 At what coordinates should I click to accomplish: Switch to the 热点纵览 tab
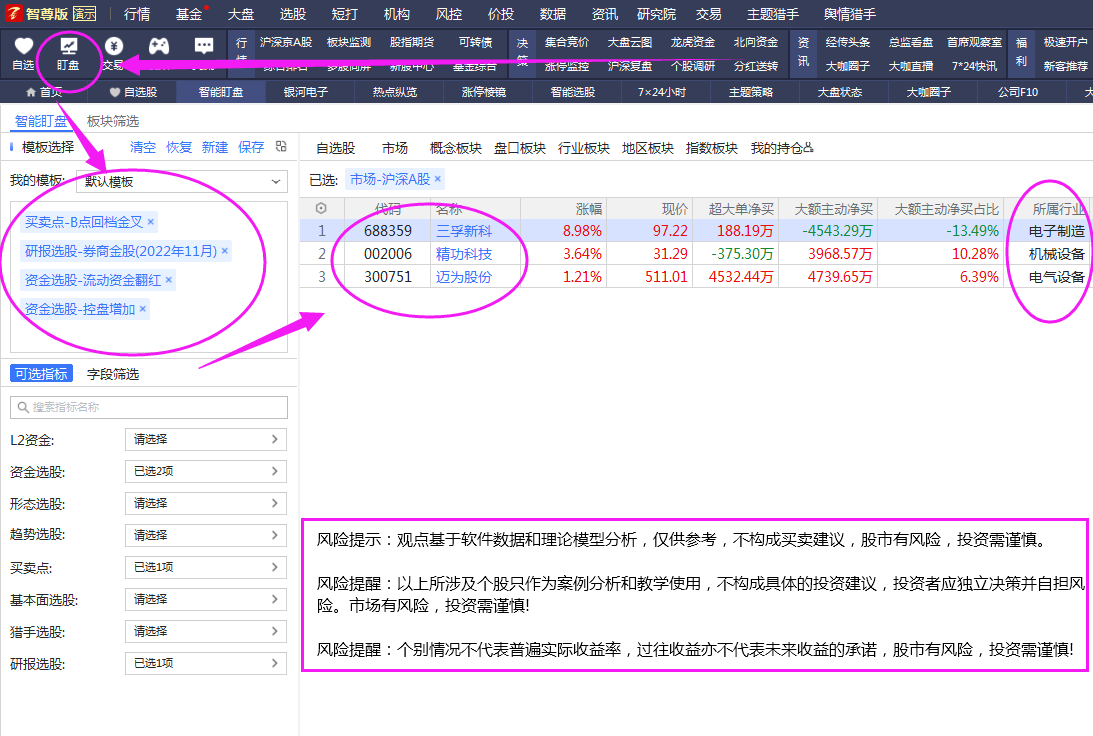[395, 92]
